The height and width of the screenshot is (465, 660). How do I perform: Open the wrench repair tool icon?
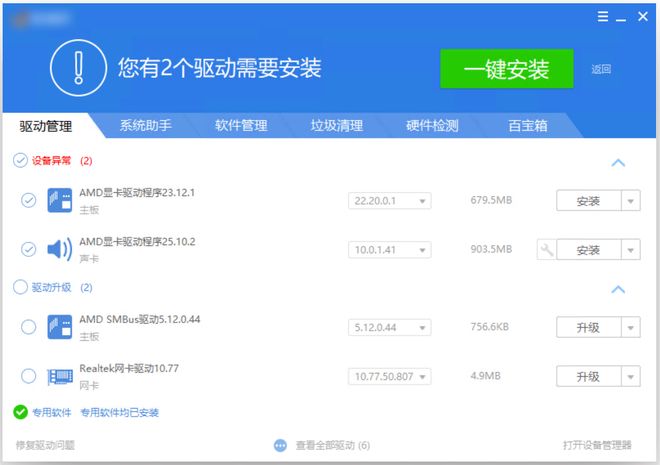click(546, 250)
